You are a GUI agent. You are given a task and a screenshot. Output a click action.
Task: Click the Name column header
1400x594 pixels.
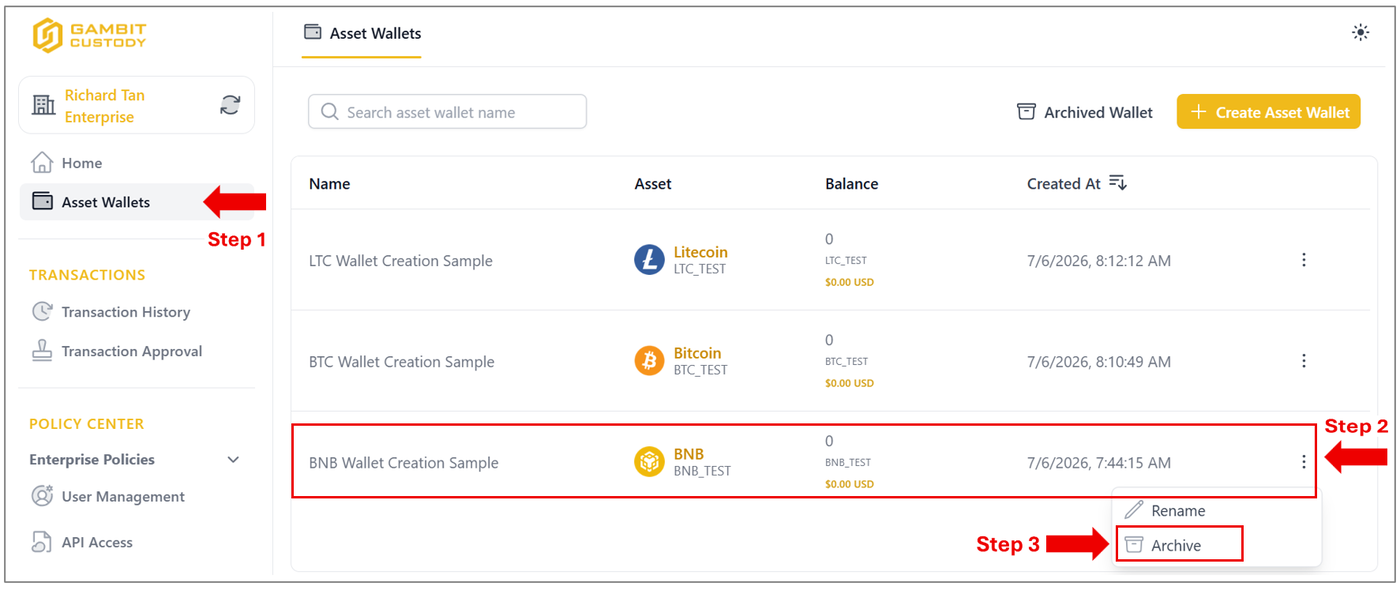[329, 184]
